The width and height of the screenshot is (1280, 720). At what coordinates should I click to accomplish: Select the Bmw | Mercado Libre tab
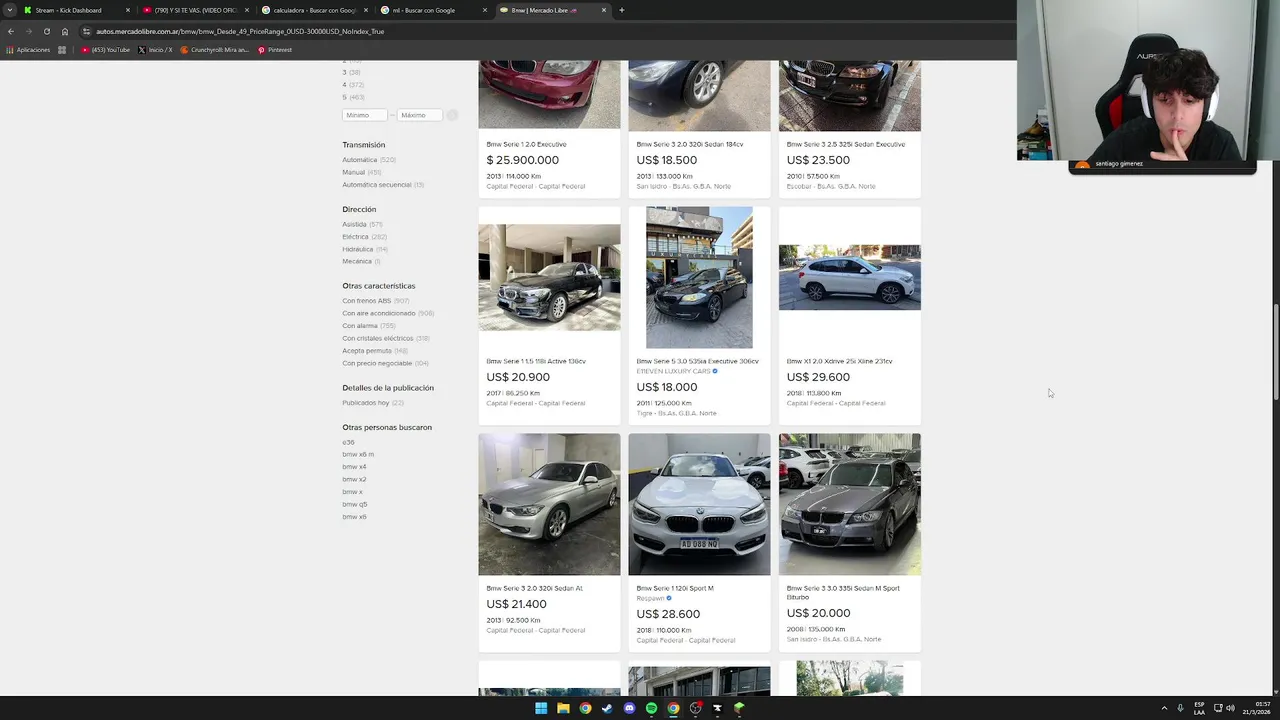(552, 10)
